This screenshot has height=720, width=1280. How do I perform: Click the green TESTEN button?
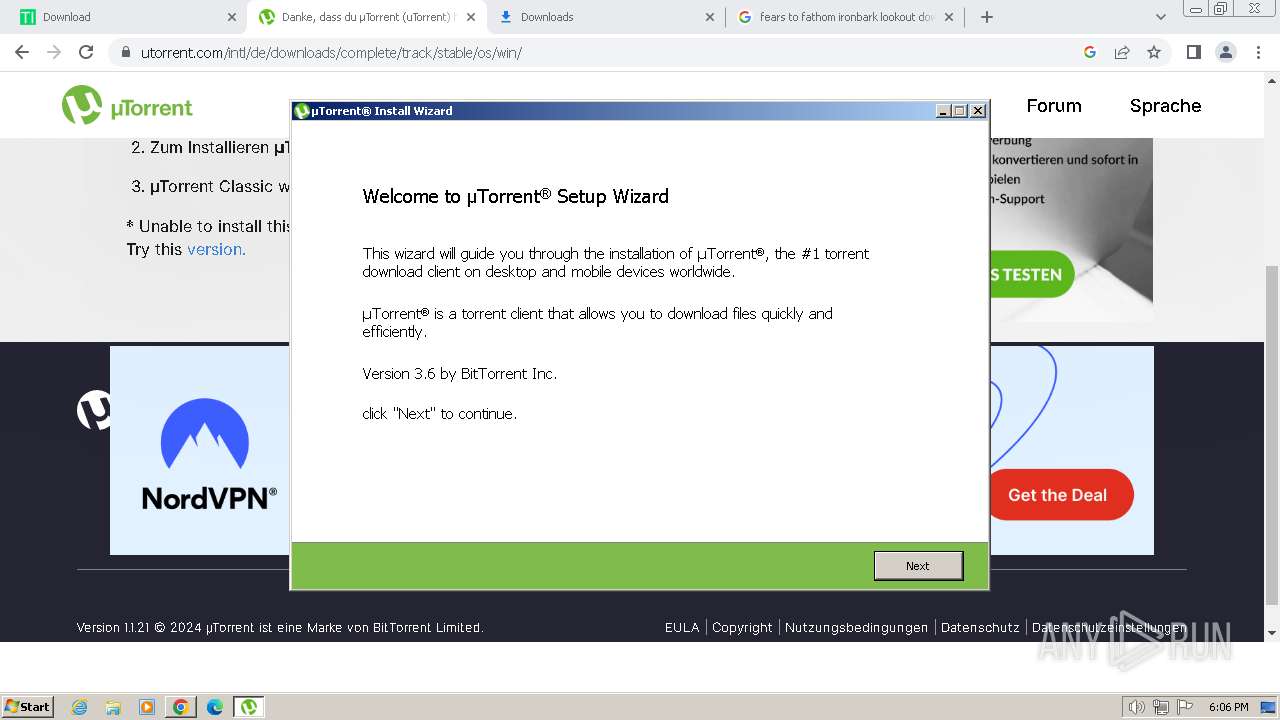click(1030, 274)
